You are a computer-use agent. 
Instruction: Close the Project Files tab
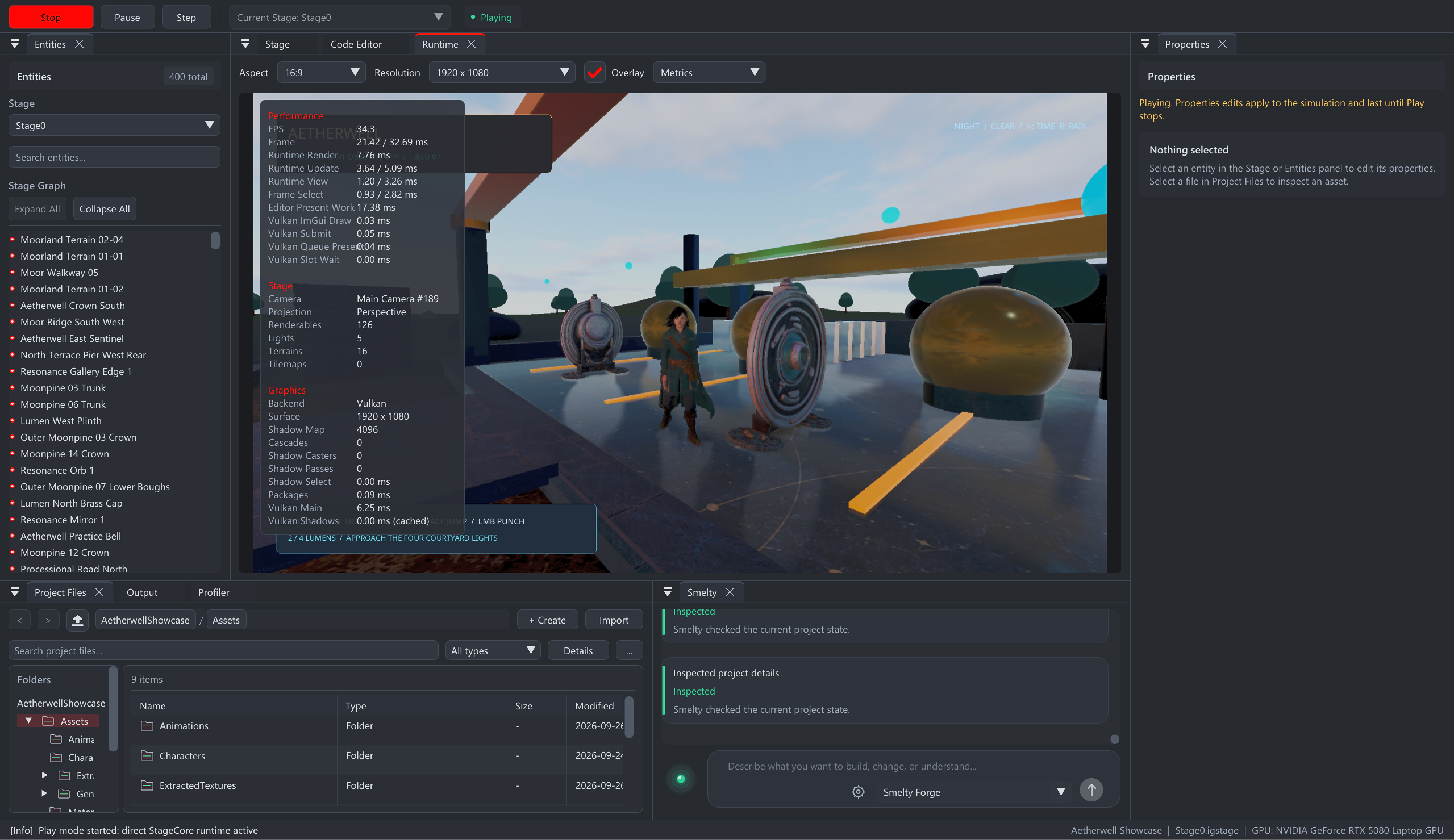[x=99, y=592]
